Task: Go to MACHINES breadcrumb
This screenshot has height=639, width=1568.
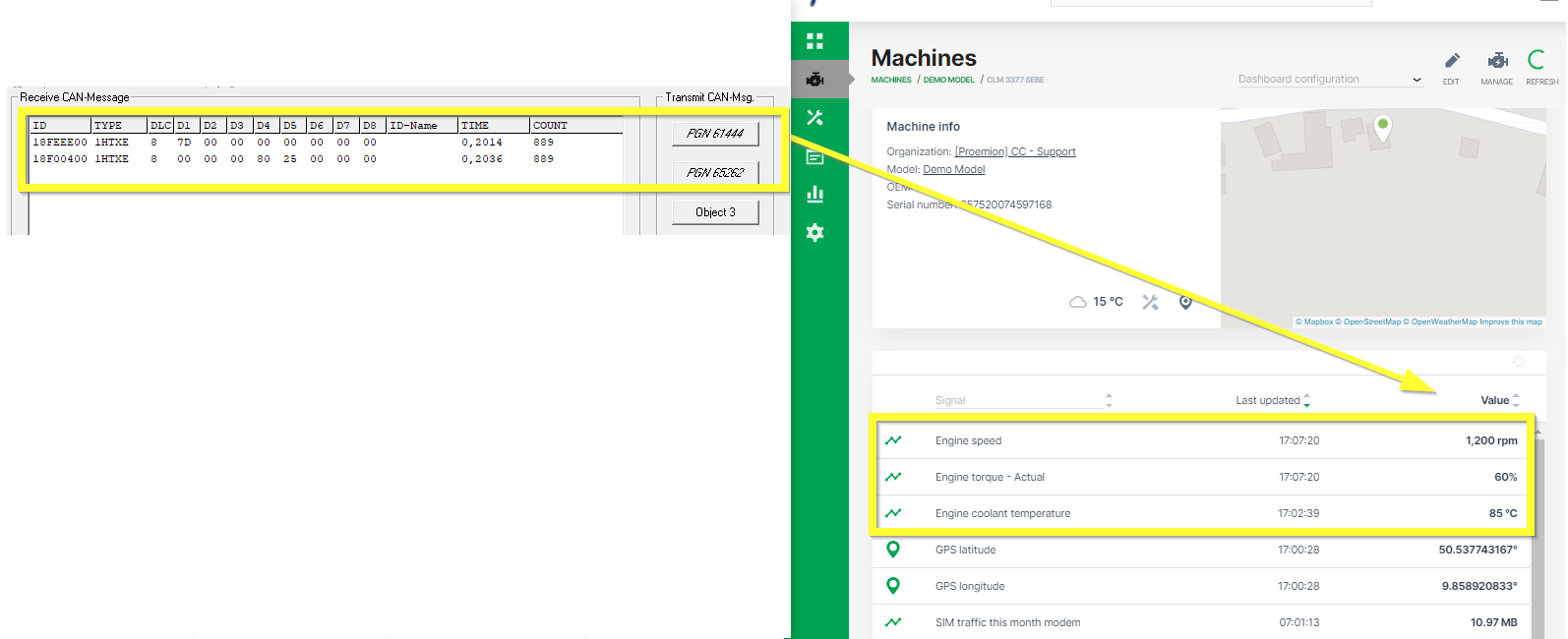Action: (891, 80)
